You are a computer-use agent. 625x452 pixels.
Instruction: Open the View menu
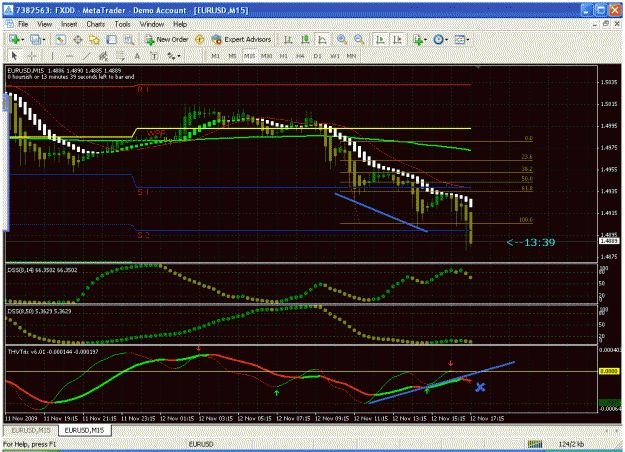(x=45, y=24)
